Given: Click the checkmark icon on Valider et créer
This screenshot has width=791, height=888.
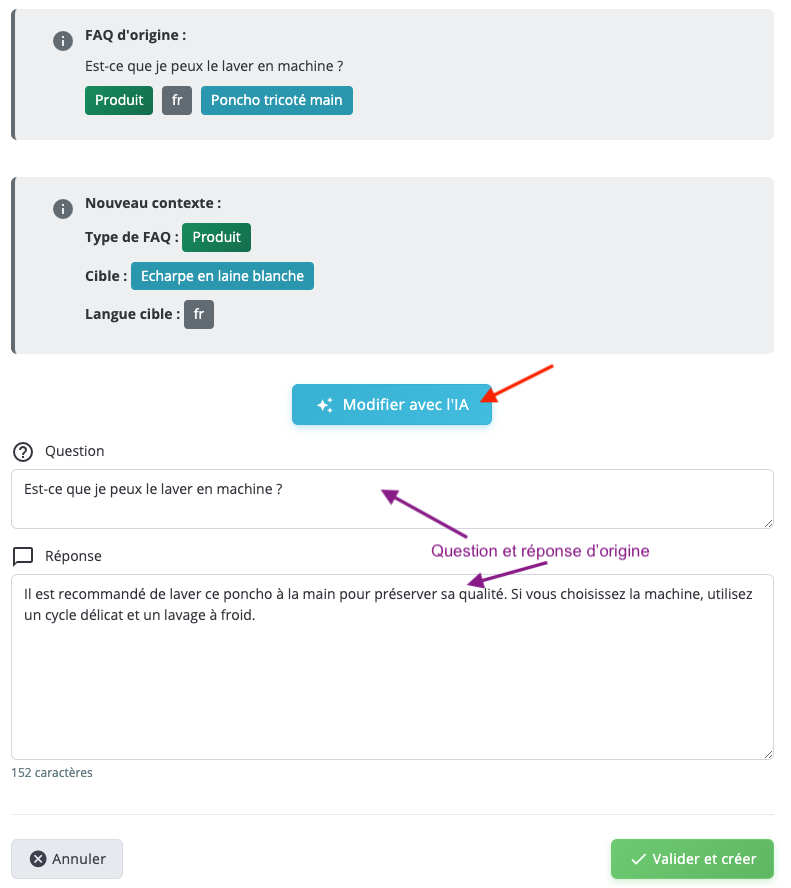Looking at the screenshot, I should pos(637,858).
